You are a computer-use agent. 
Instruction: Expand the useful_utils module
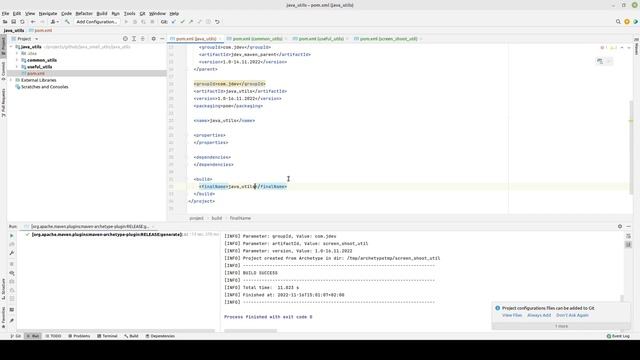click(17, 67)
